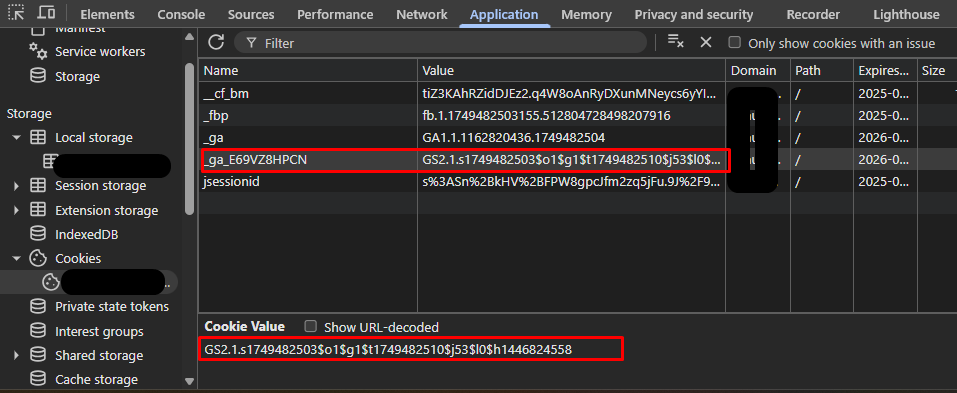Image resolution: width=957 pixels, height=393 pixels.
Task: Delete selected cookie X icon
Action: click(706, 42)
